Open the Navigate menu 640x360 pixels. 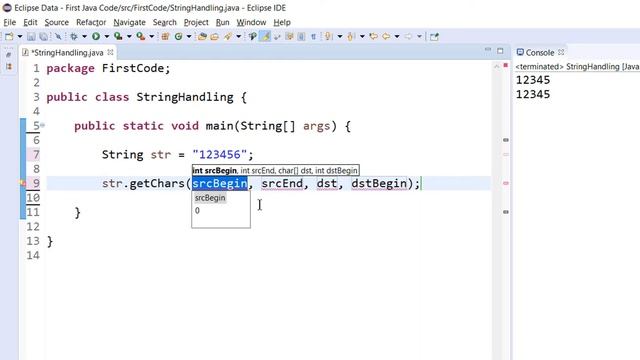point(129,22)
